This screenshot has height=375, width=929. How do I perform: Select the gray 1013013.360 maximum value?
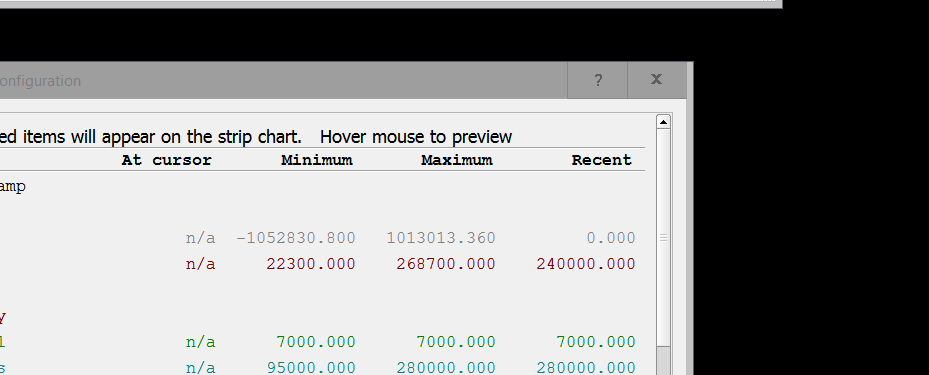point(441,238)
